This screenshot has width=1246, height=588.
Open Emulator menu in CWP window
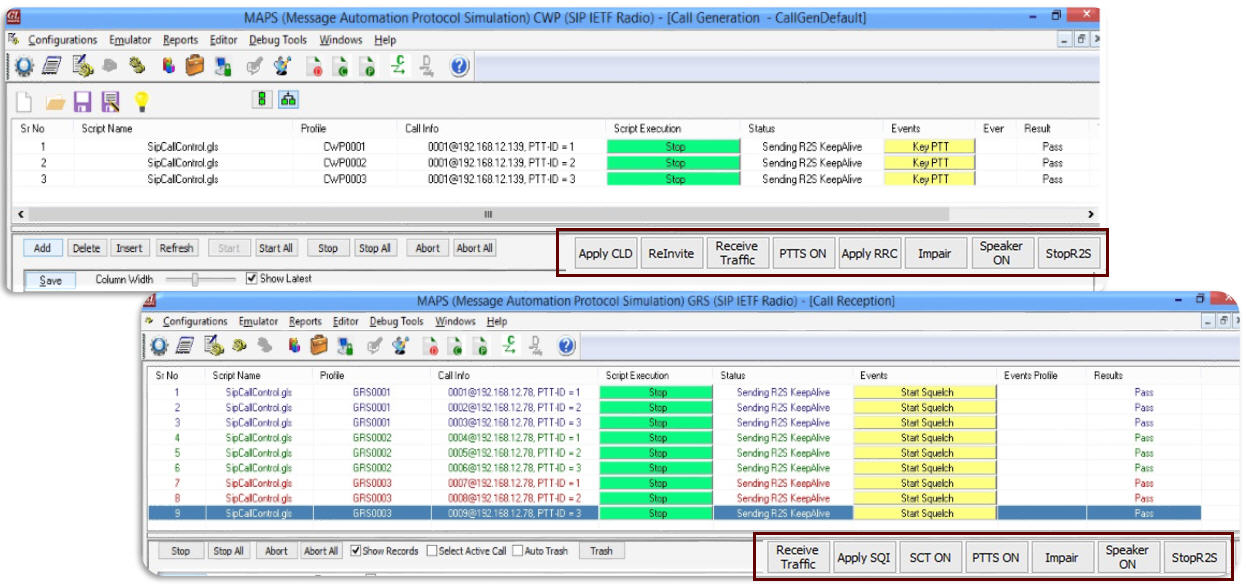(130, 40)
